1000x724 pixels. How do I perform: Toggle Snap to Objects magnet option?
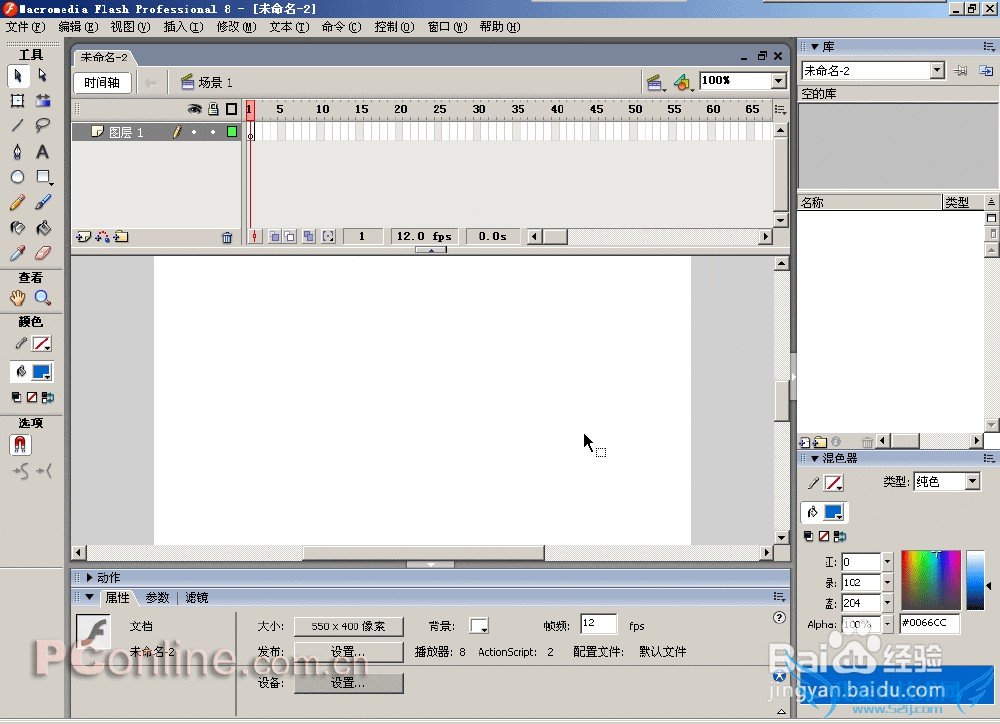coord(20,445)
